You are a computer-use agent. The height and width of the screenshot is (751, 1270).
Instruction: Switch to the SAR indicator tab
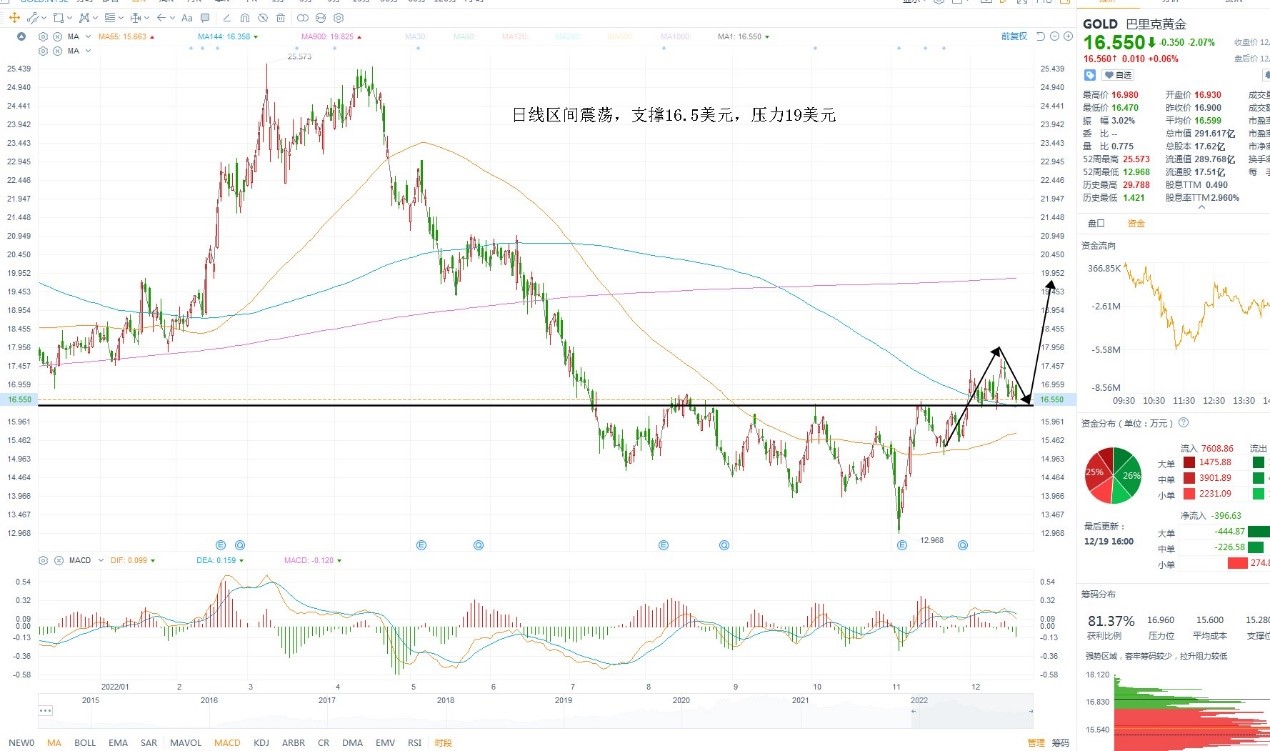tap(149, 743)
